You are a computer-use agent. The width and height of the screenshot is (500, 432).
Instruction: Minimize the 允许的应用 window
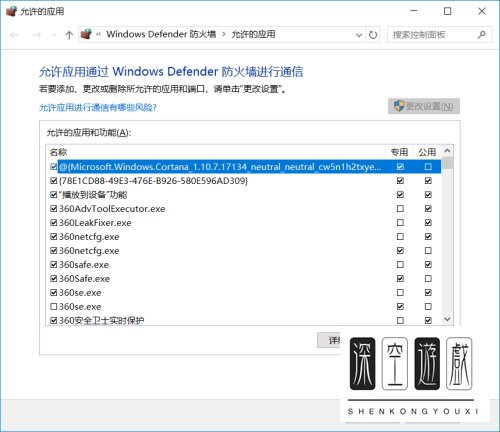pos(414,11)
